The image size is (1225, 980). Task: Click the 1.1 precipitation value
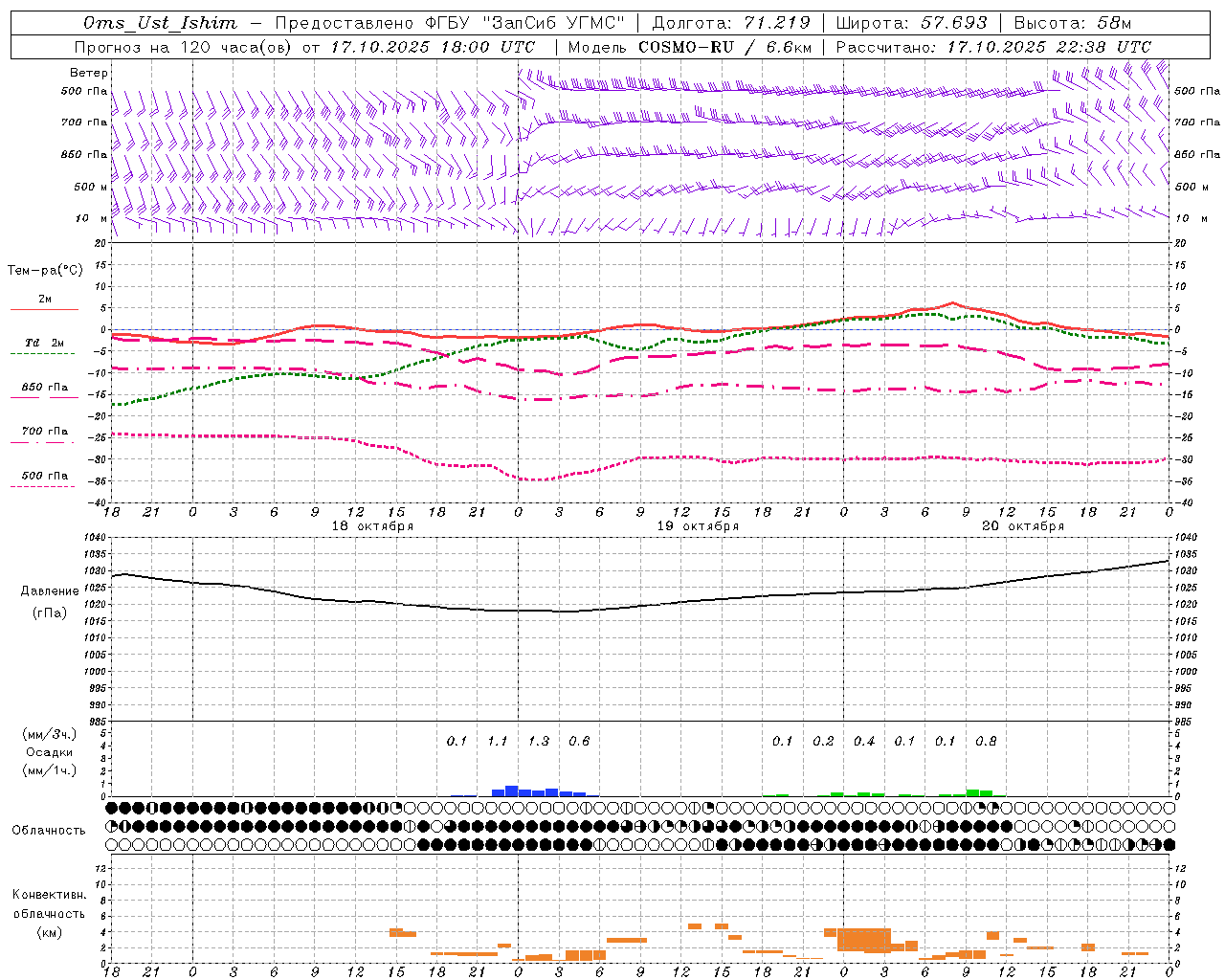pyautogui.click(x=498, y=742)
